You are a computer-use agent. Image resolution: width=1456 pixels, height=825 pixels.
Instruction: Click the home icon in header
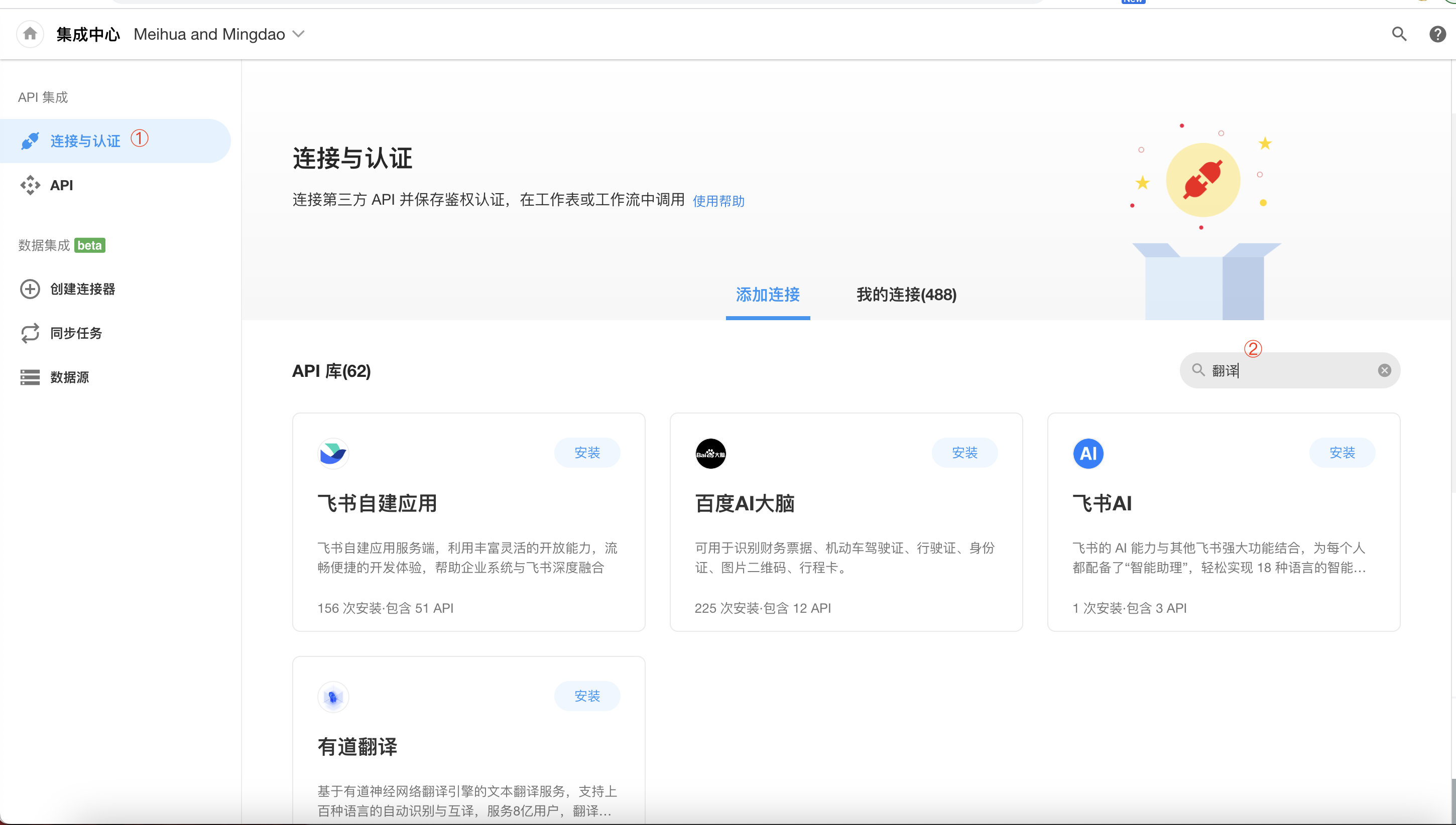30,34
